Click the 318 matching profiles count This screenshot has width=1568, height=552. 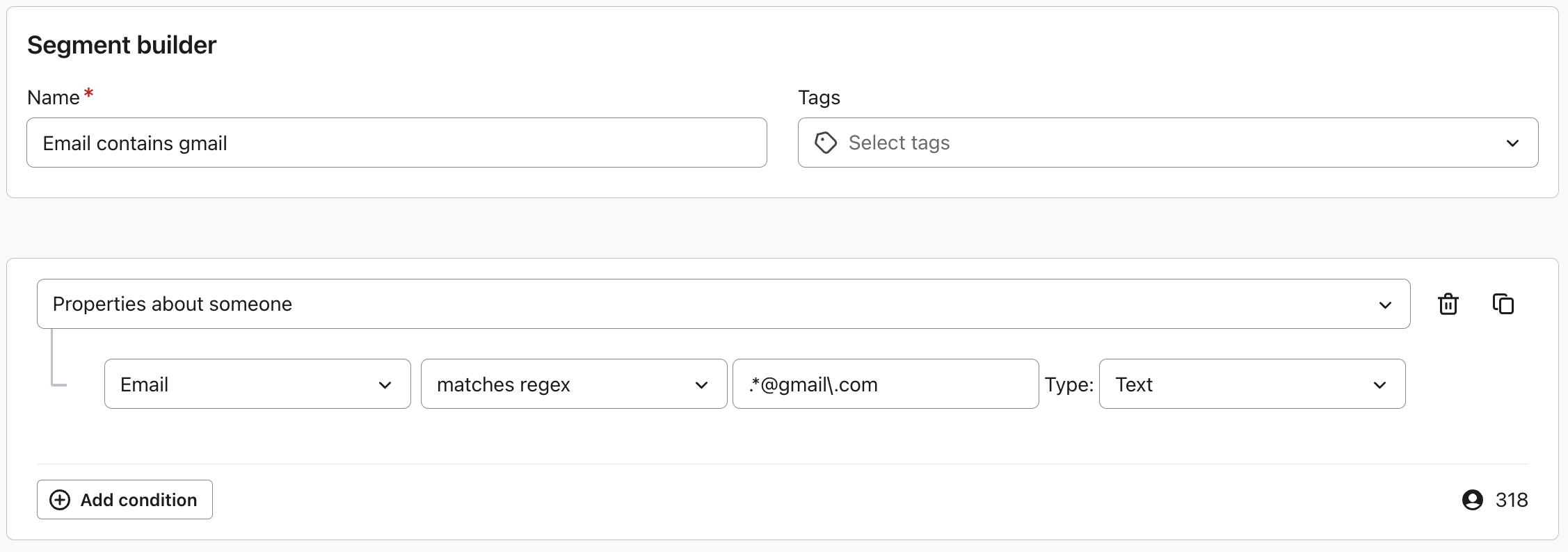point(1511,500)
